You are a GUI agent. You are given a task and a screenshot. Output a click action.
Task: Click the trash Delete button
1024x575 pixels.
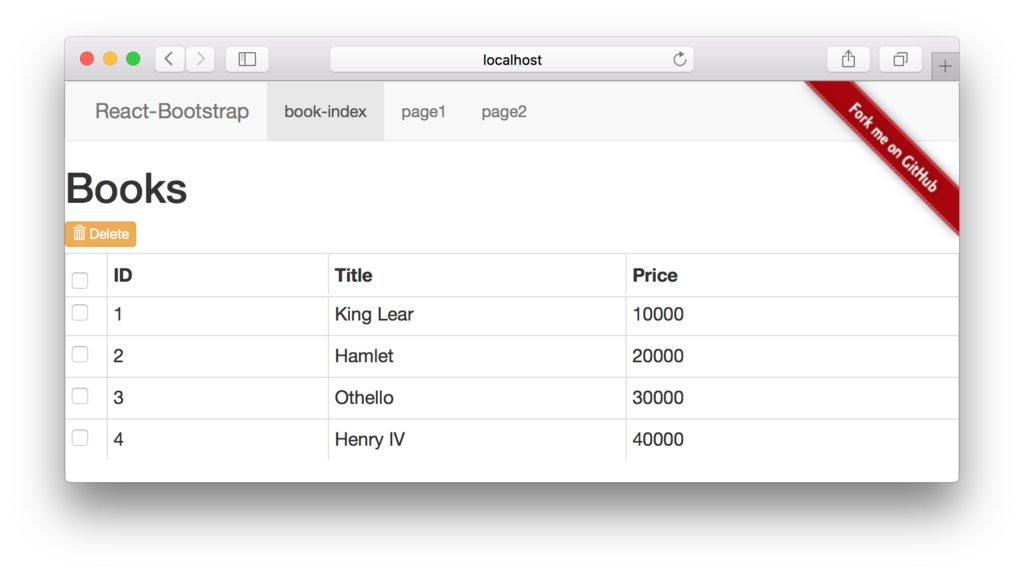coord(101,234)
